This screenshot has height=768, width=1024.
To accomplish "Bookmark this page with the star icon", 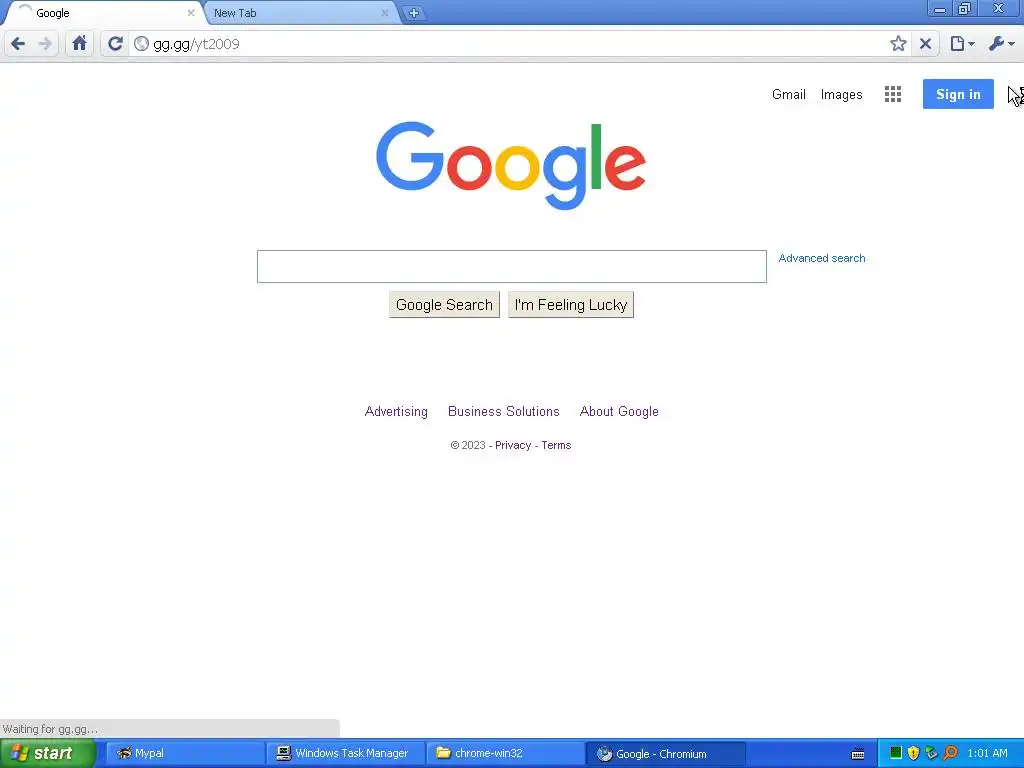I will point(898,44).
